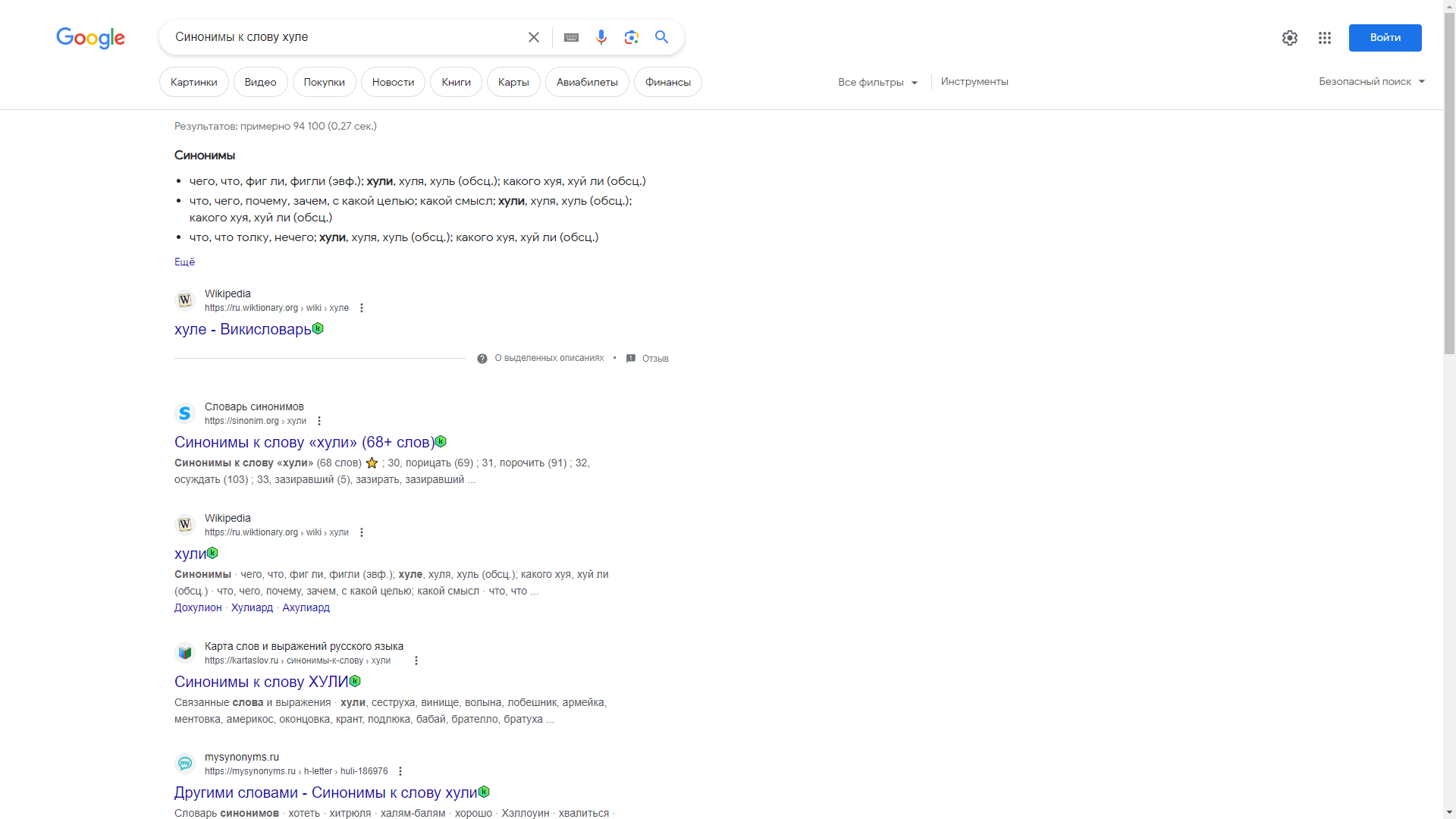
Task: Switch to Новости tab
Action: pyautogui.click(x=393, y=82)
